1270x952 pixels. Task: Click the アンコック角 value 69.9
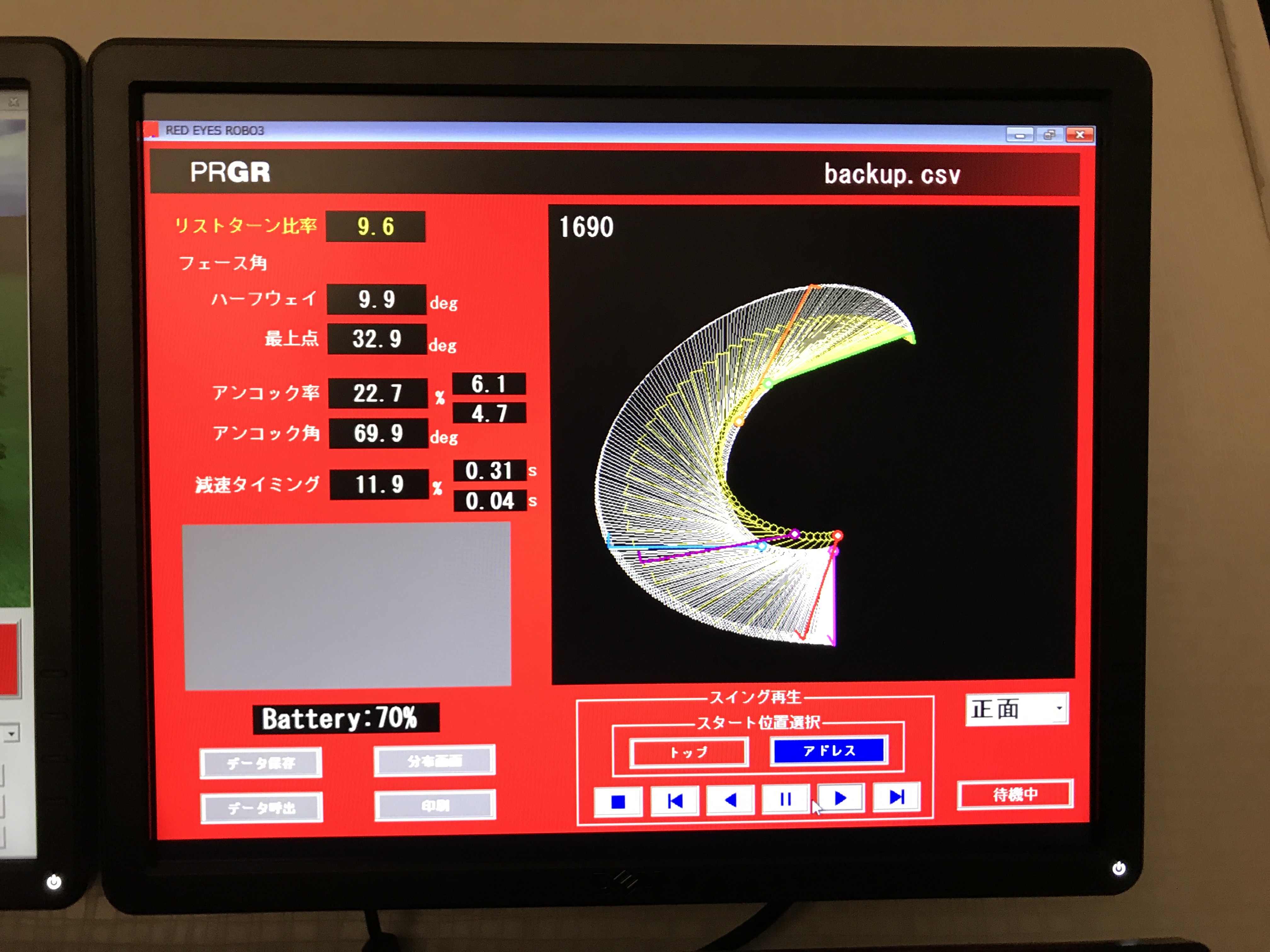pyautogui.click(x=378, y=433)
